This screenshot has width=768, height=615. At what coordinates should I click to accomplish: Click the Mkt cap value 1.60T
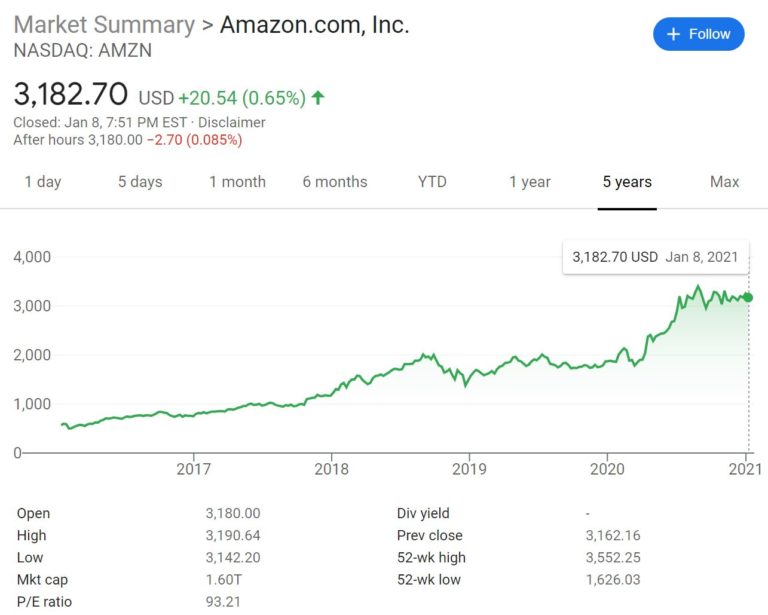pos(224,580)
